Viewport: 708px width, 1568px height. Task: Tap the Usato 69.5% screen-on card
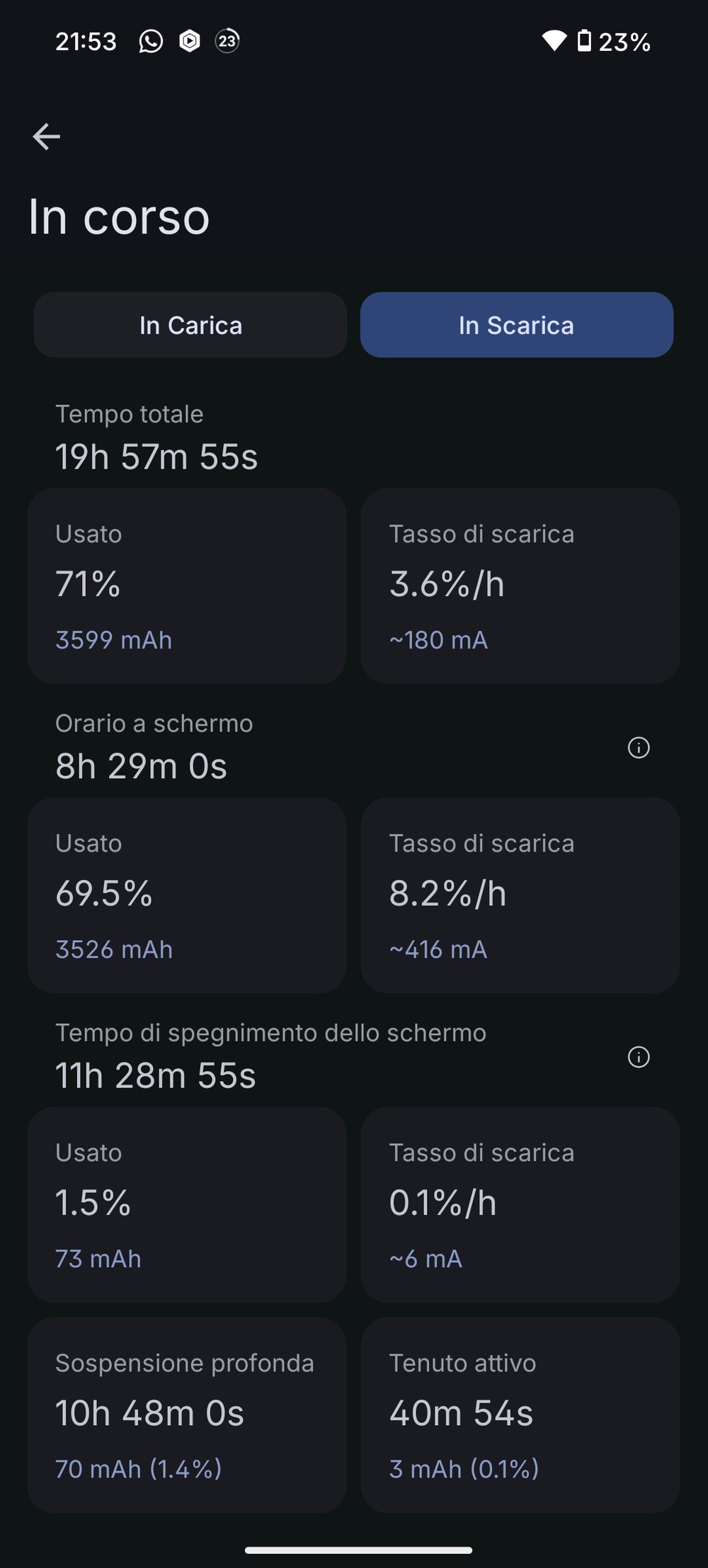[x=187, y=895]
